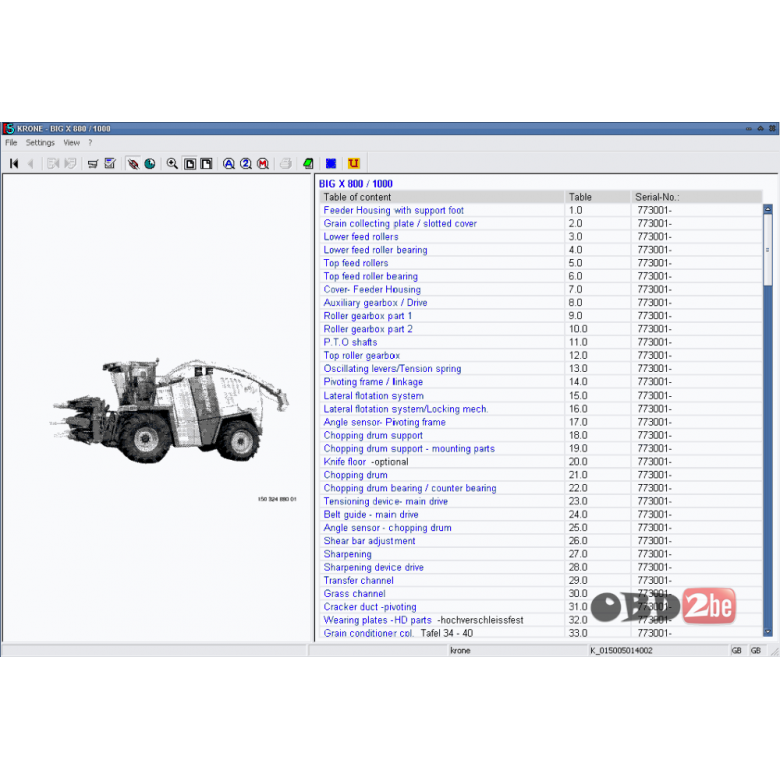This screenshot has height=780, width=780.
Task: Click the checklist notes toolbar icon
Action: (110, 163)
